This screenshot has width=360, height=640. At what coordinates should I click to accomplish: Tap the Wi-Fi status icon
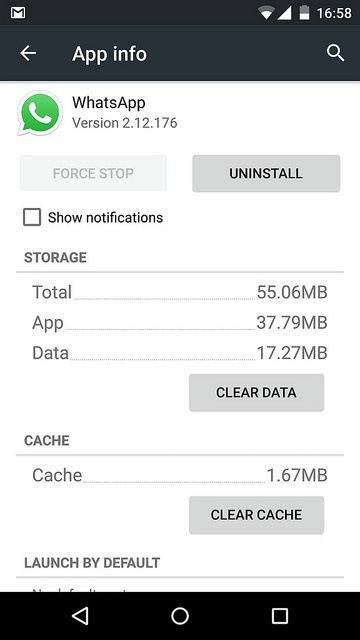pyautogui.click(x=267, y=13)
